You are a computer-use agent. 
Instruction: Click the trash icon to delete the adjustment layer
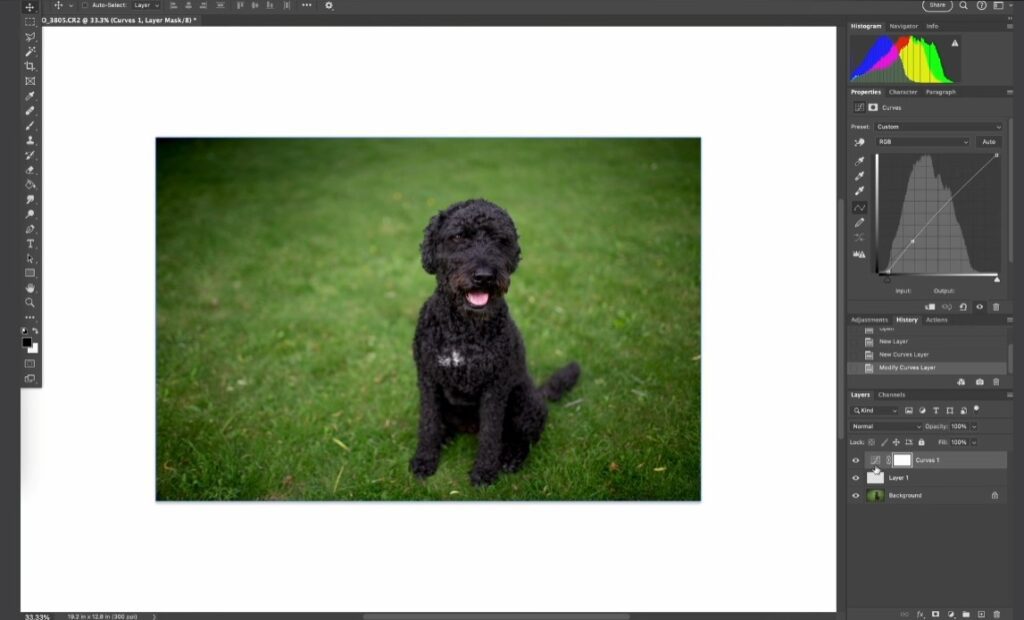click(x=996, y=307)
